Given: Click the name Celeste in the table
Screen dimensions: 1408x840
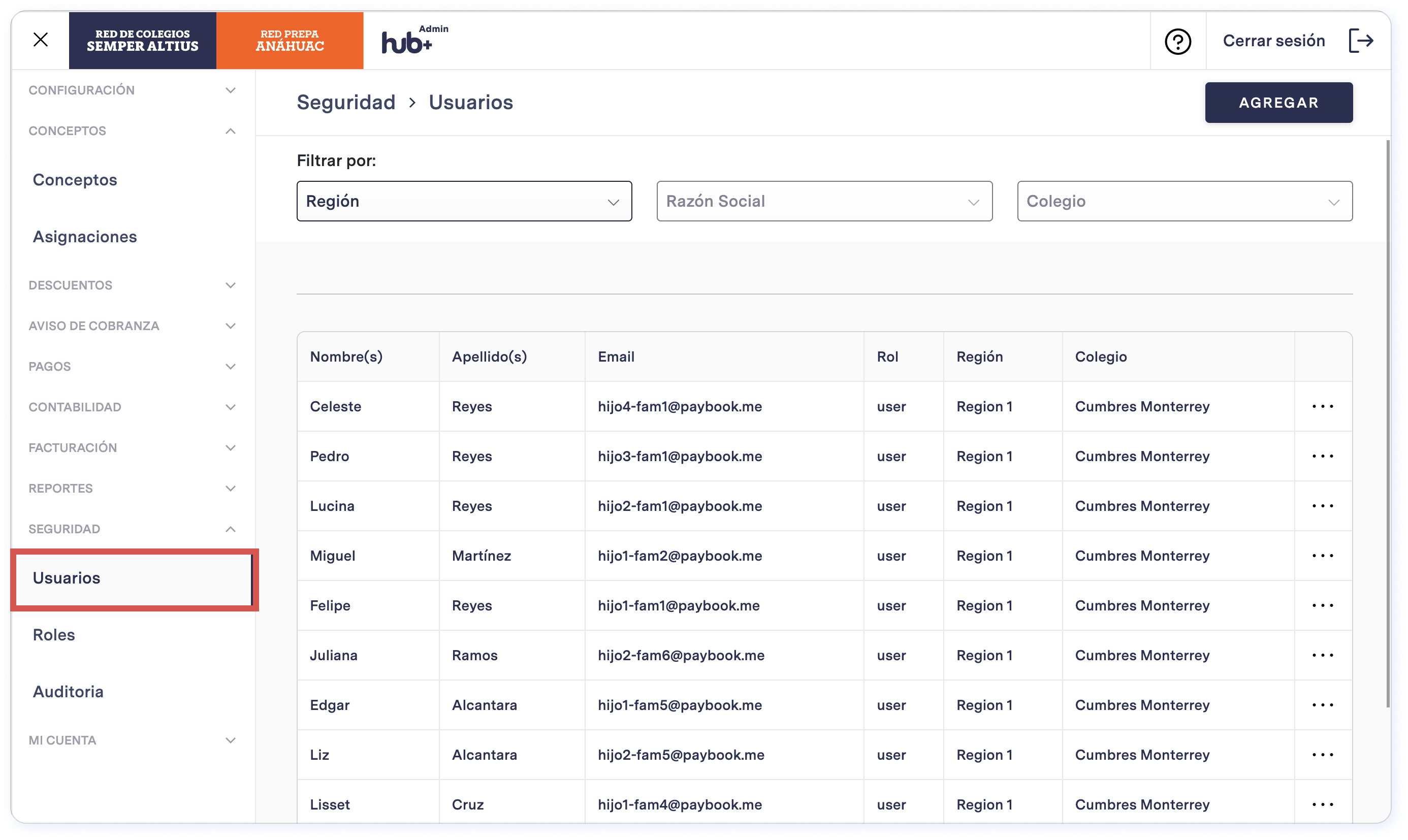Looking at the screenshot, I should point(335,406).
